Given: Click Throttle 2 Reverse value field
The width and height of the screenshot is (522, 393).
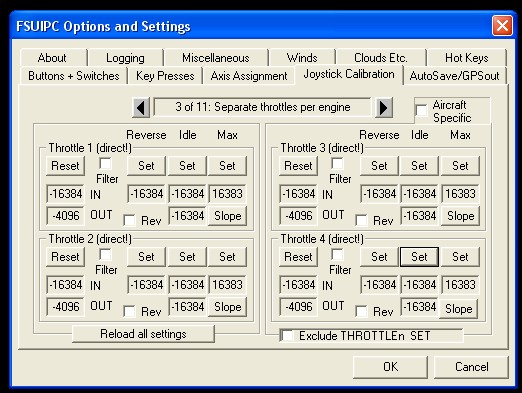Looking at the screenshot, I should click(146, 285).
